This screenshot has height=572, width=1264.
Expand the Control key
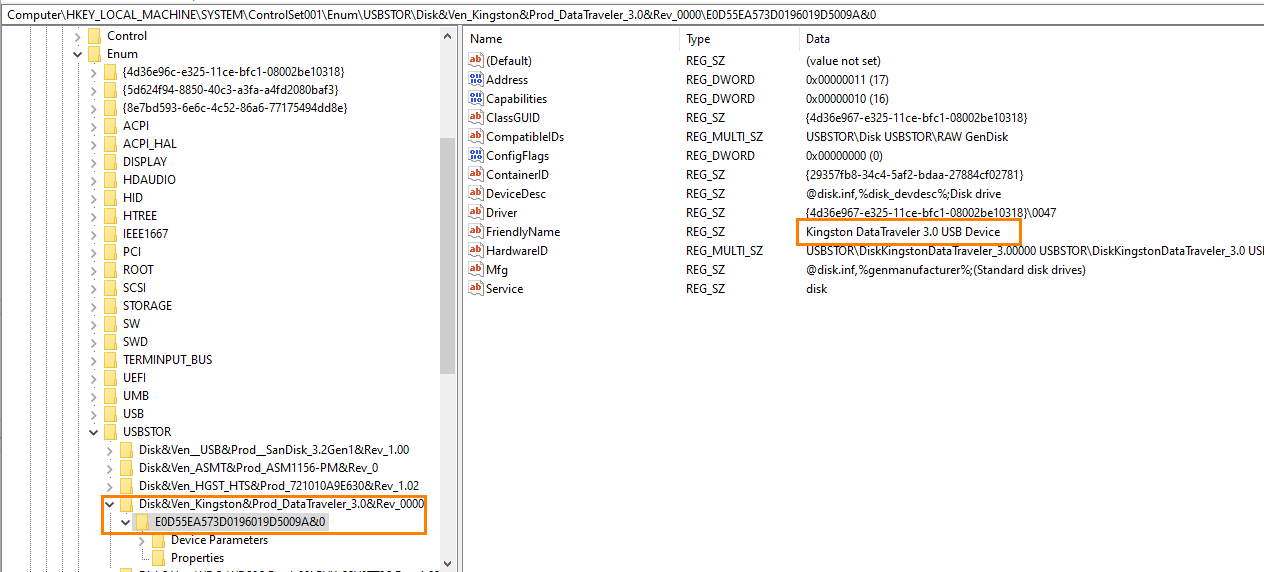(x=78, y=36)
